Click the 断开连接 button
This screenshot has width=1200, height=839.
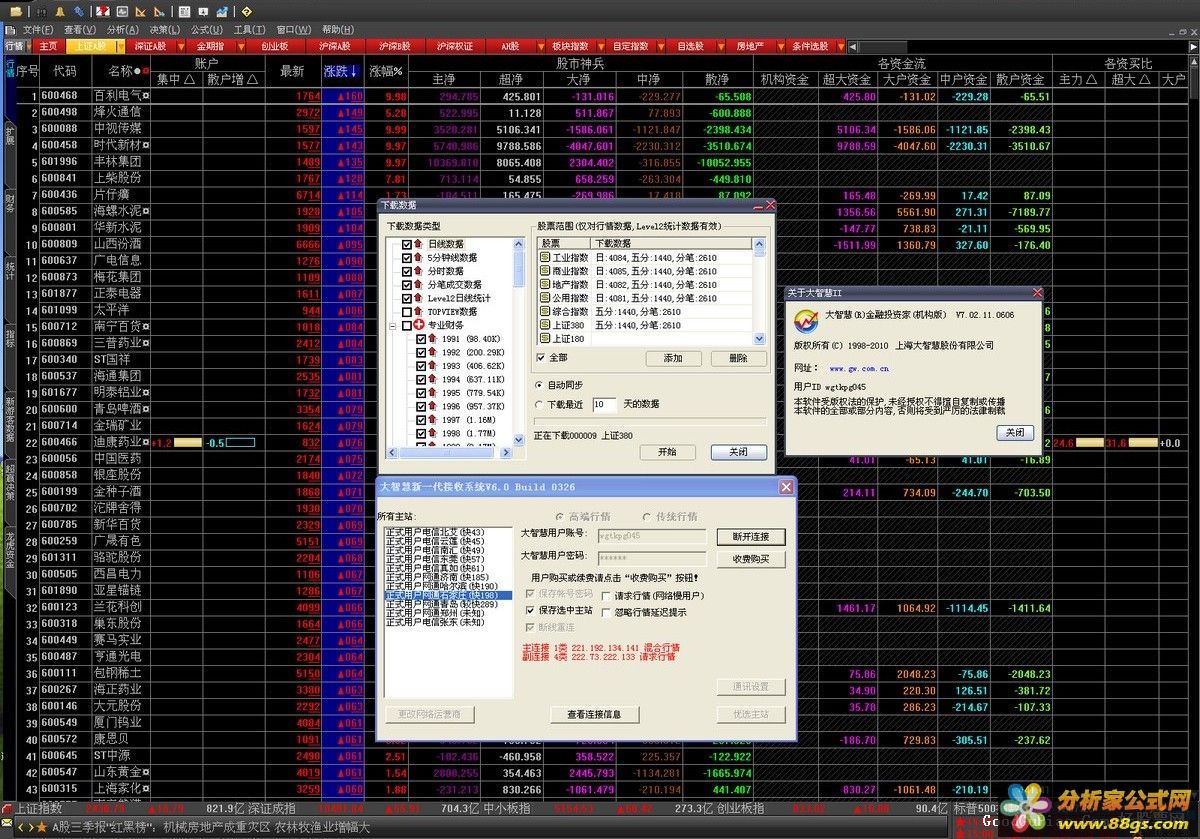coord(750,537)
